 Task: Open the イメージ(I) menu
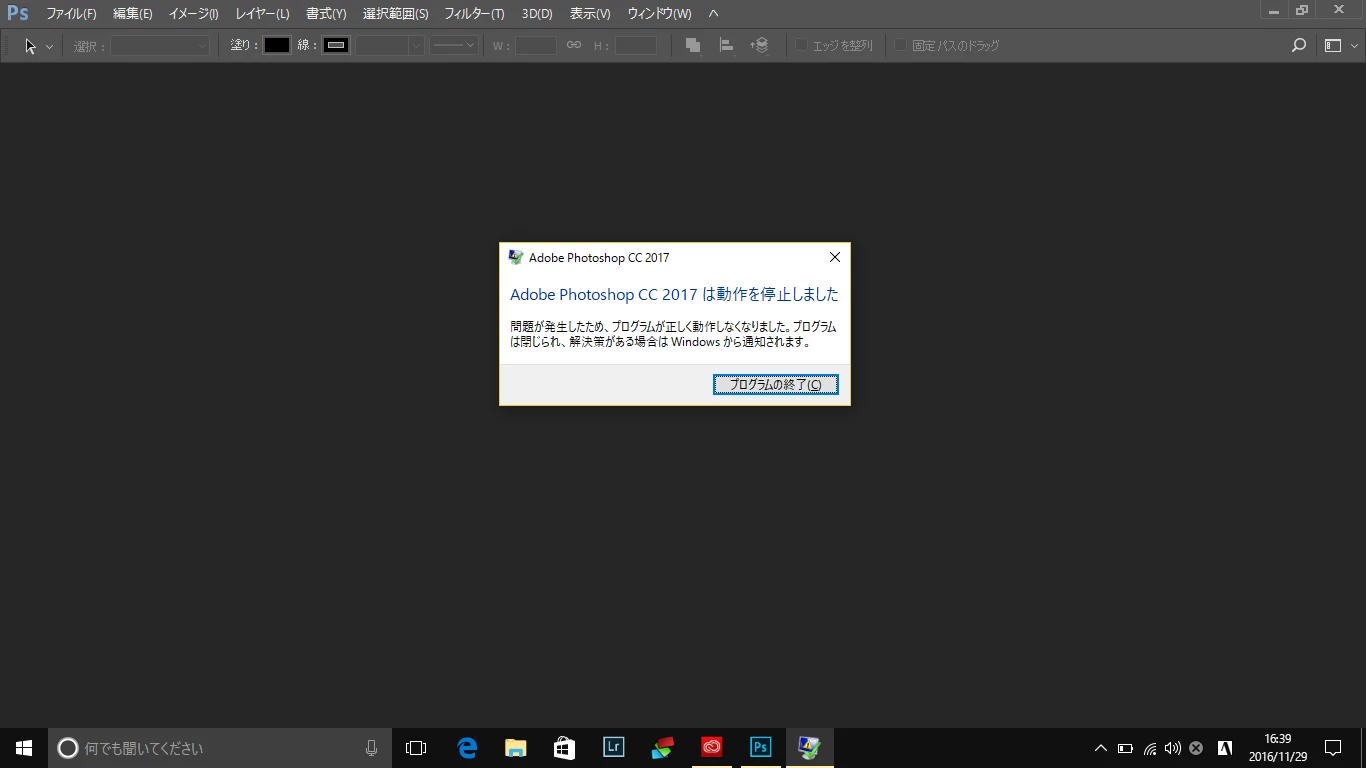[x=193, y=14]
